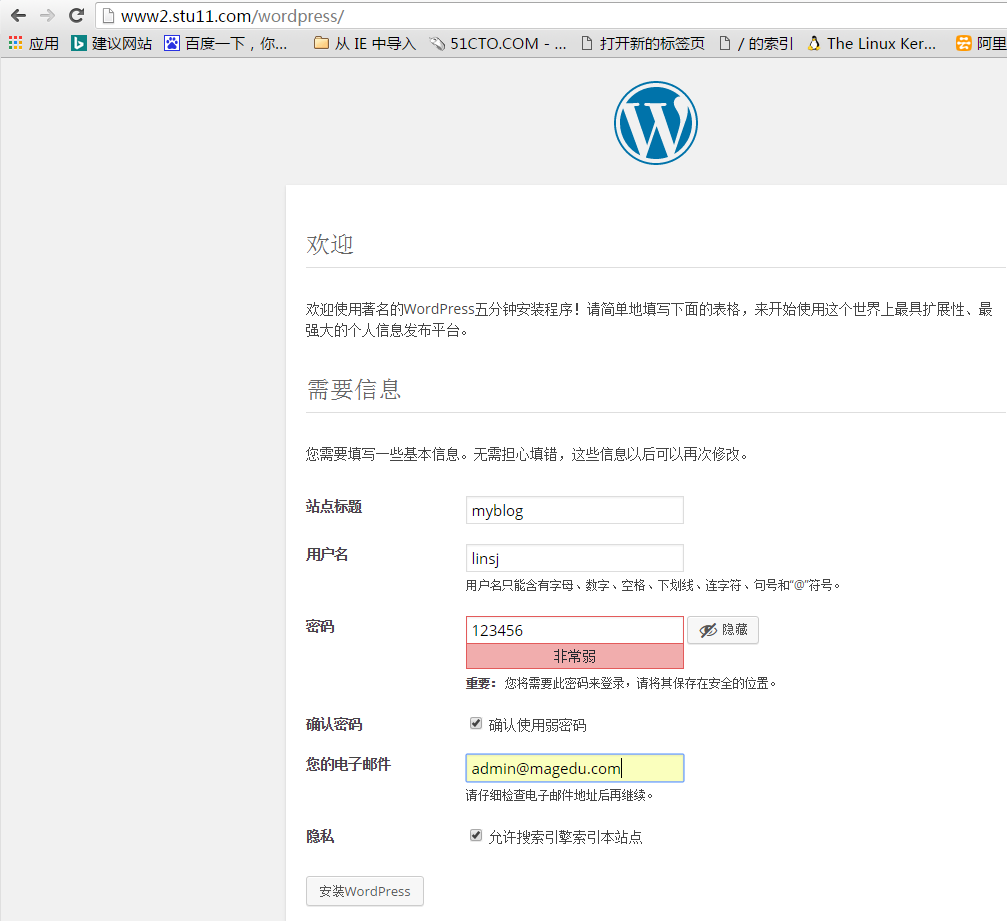
Task: Click the 欢迎 heading
Action: (x=330, y=244)
